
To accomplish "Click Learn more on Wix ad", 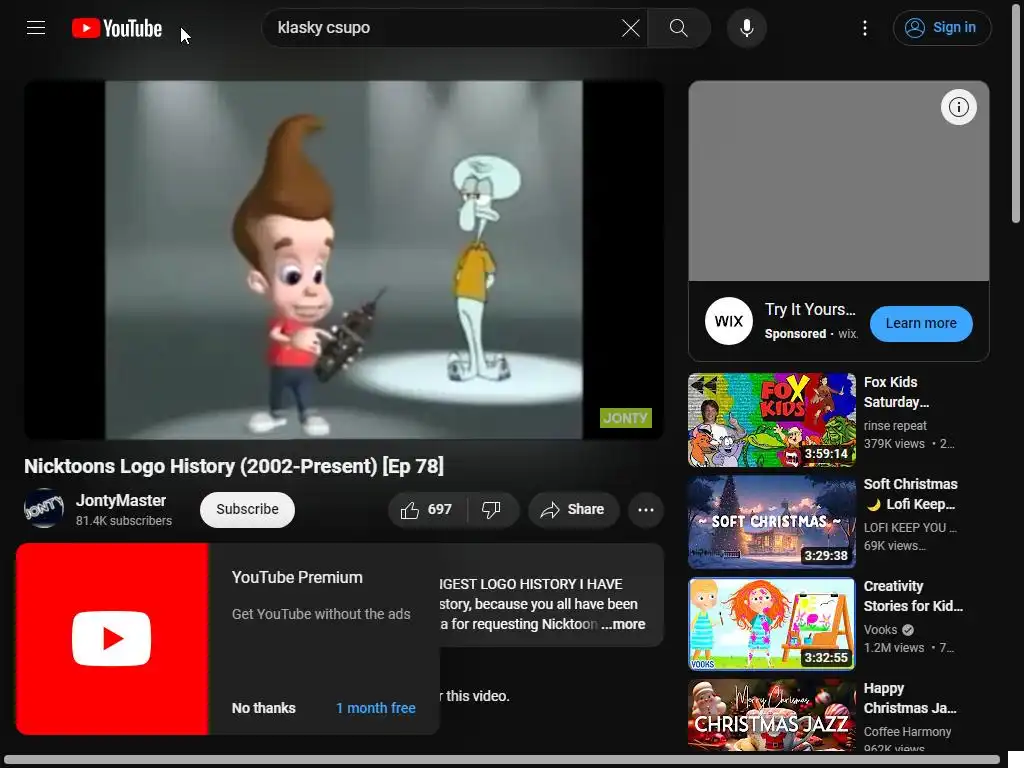I will pyautogui.click(x=921, y=323).
